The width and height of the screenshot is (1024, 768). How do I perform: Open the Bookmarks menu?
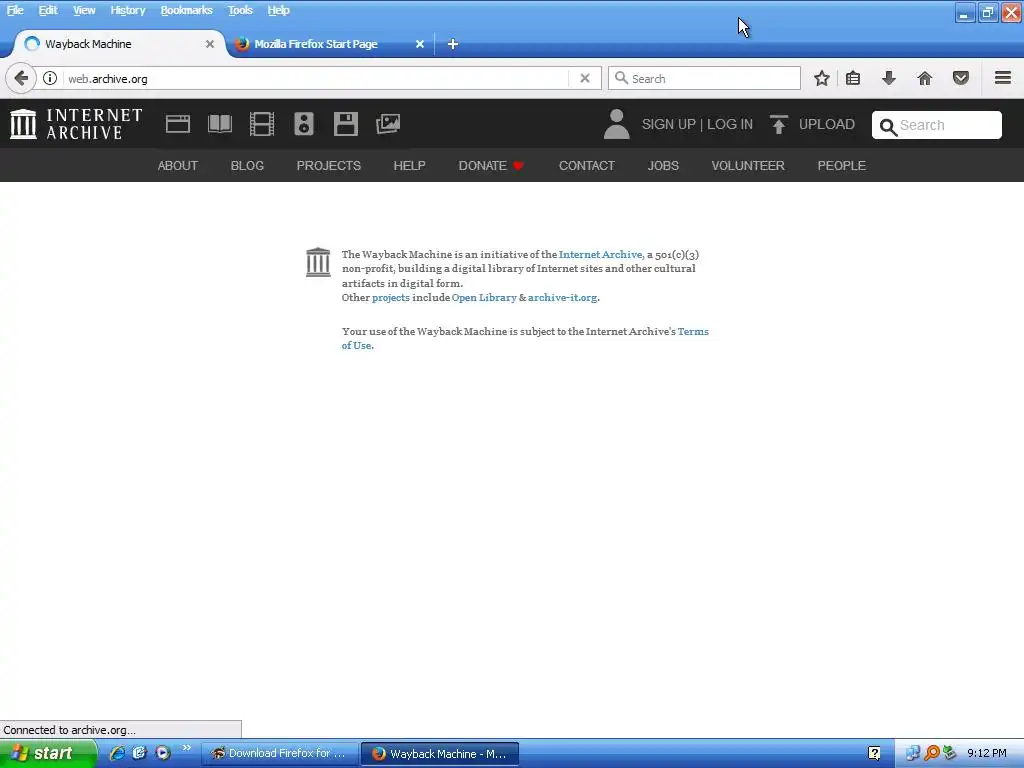tap(186, 10)
